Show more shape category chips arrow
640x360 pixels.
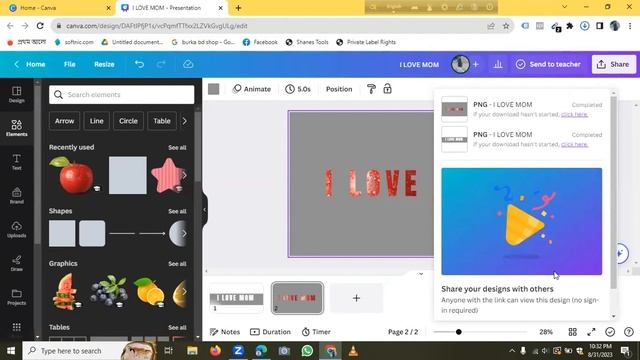click(x=184, y=121)
